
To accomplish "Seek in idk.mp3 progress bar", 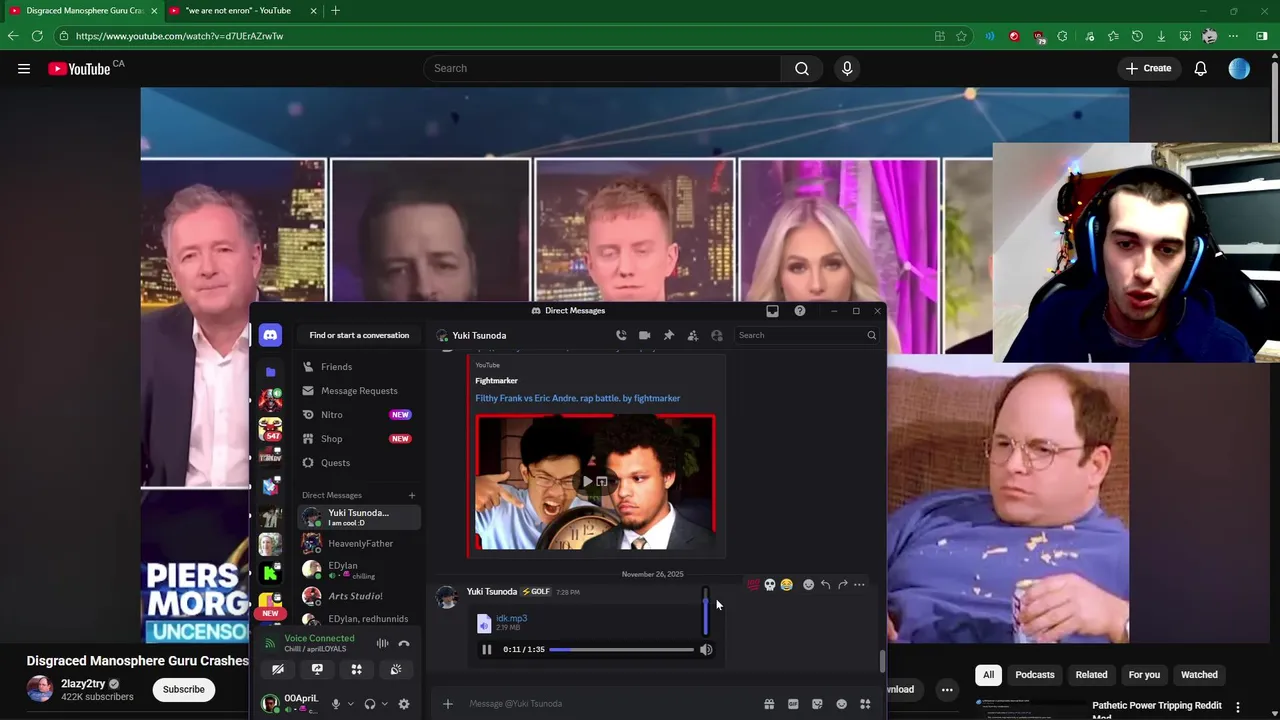I will point(621,650).
